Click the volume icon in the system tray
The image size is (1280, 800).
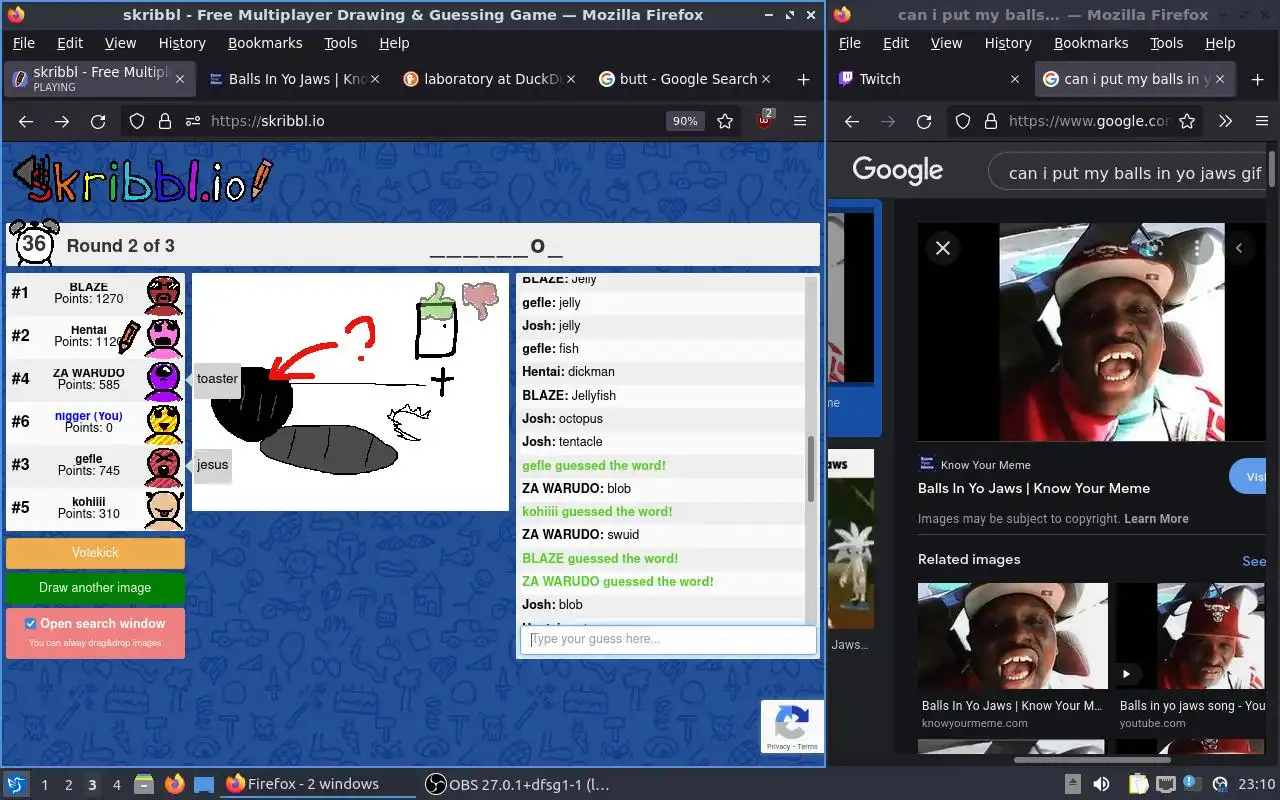click(x=1101, y=784)
